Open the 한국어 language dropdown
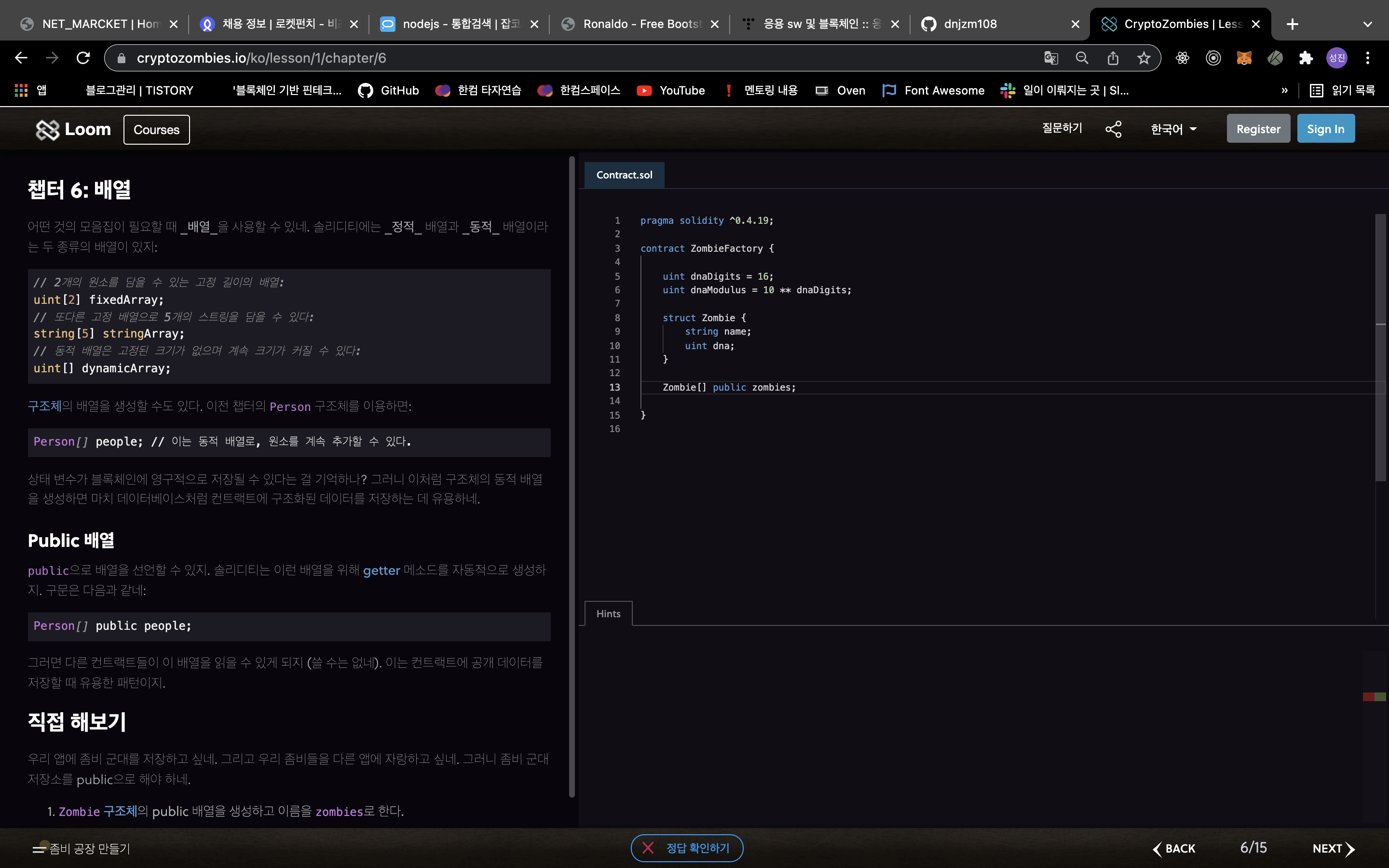Image resolution: width=1389 pixels, height=868 pixels. [x=1173, y=129]
